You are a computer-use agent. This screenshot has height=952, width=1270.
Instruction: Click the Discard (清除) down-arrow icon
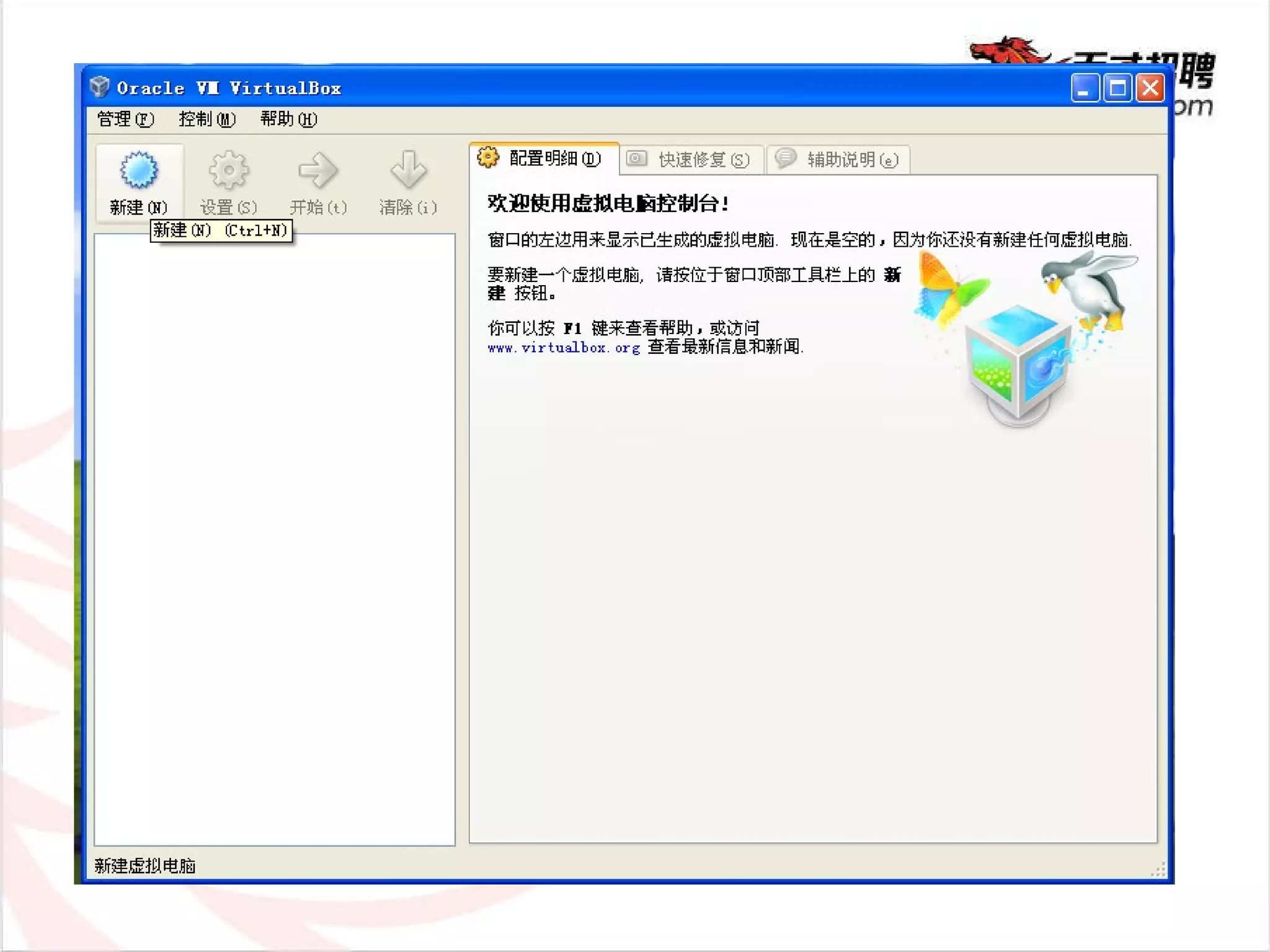(408, 170)
